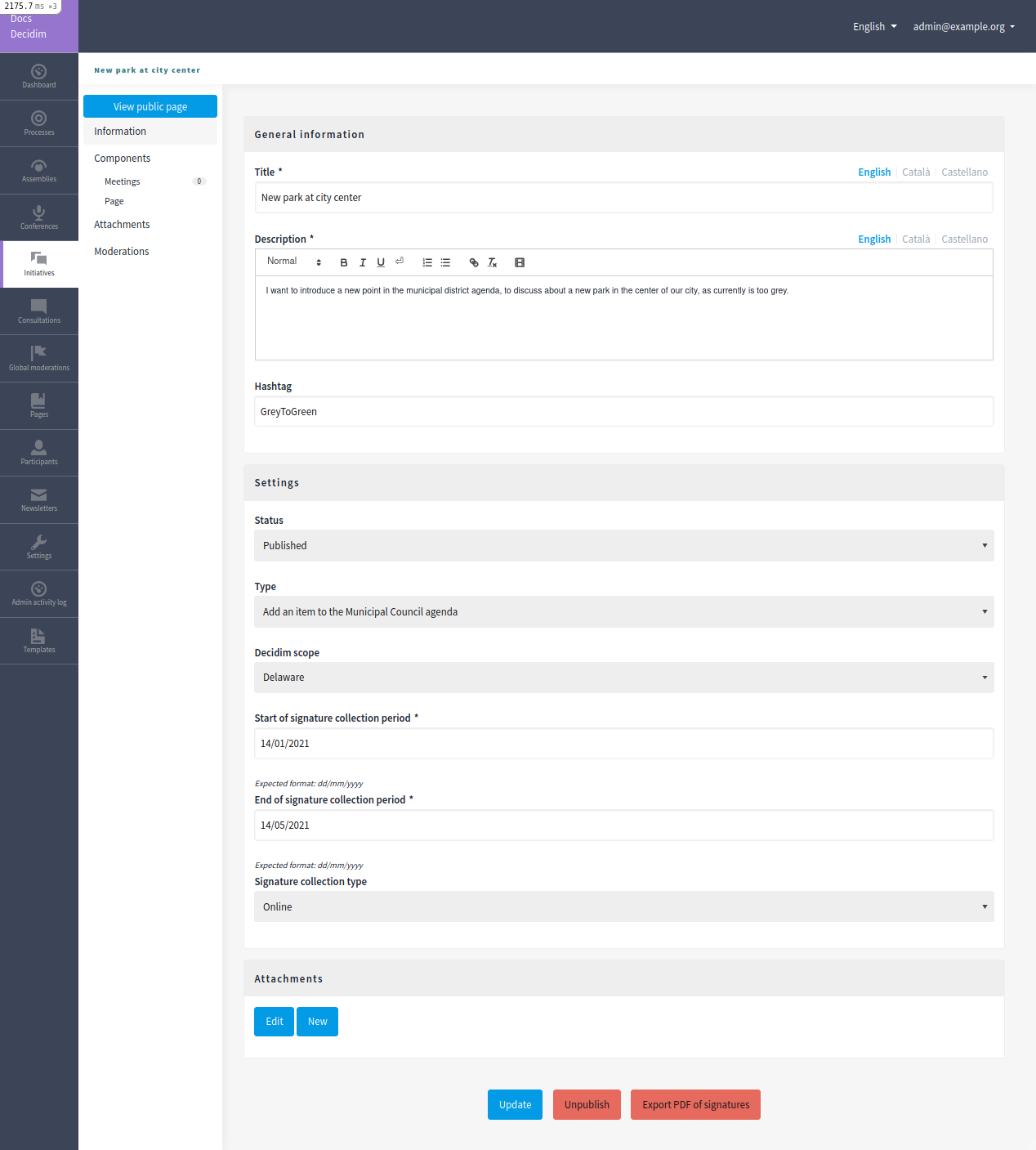
Task: Select English tab for Title
Action: pyautogui.click(x=874, y=172)
